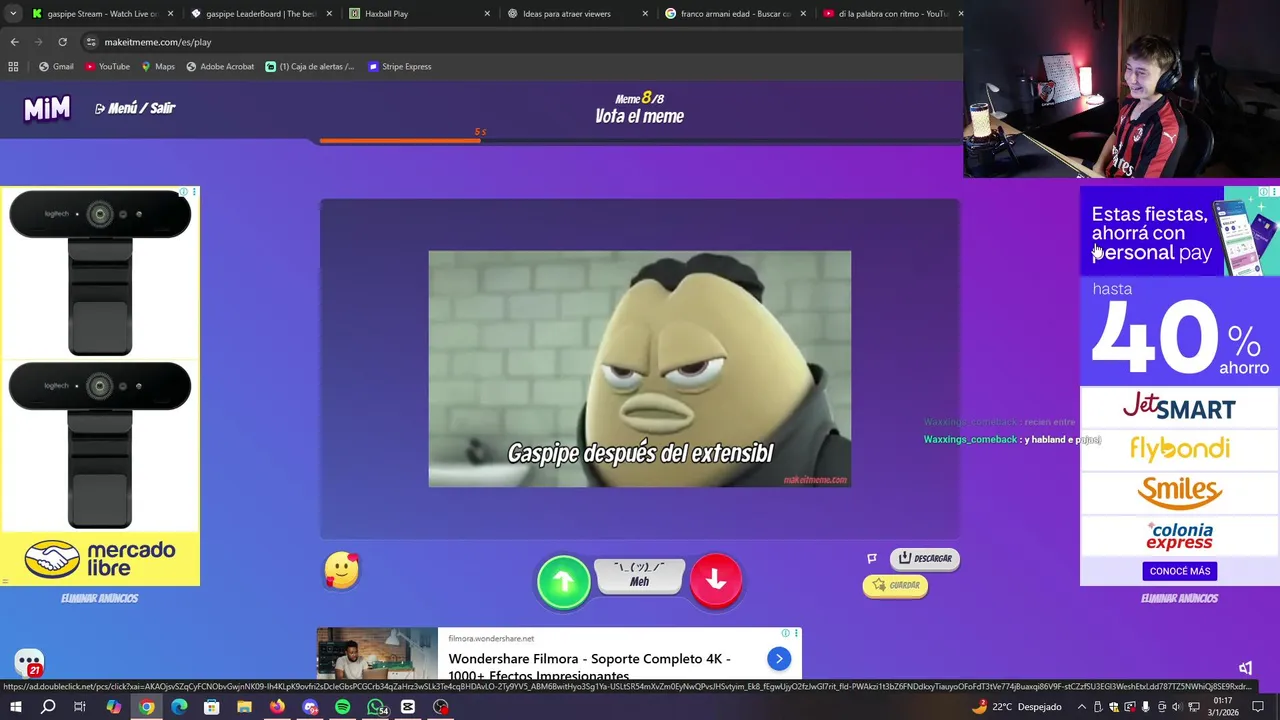Upvote the meme with green arrow
1280x720 pixels.
click(564, 581)
